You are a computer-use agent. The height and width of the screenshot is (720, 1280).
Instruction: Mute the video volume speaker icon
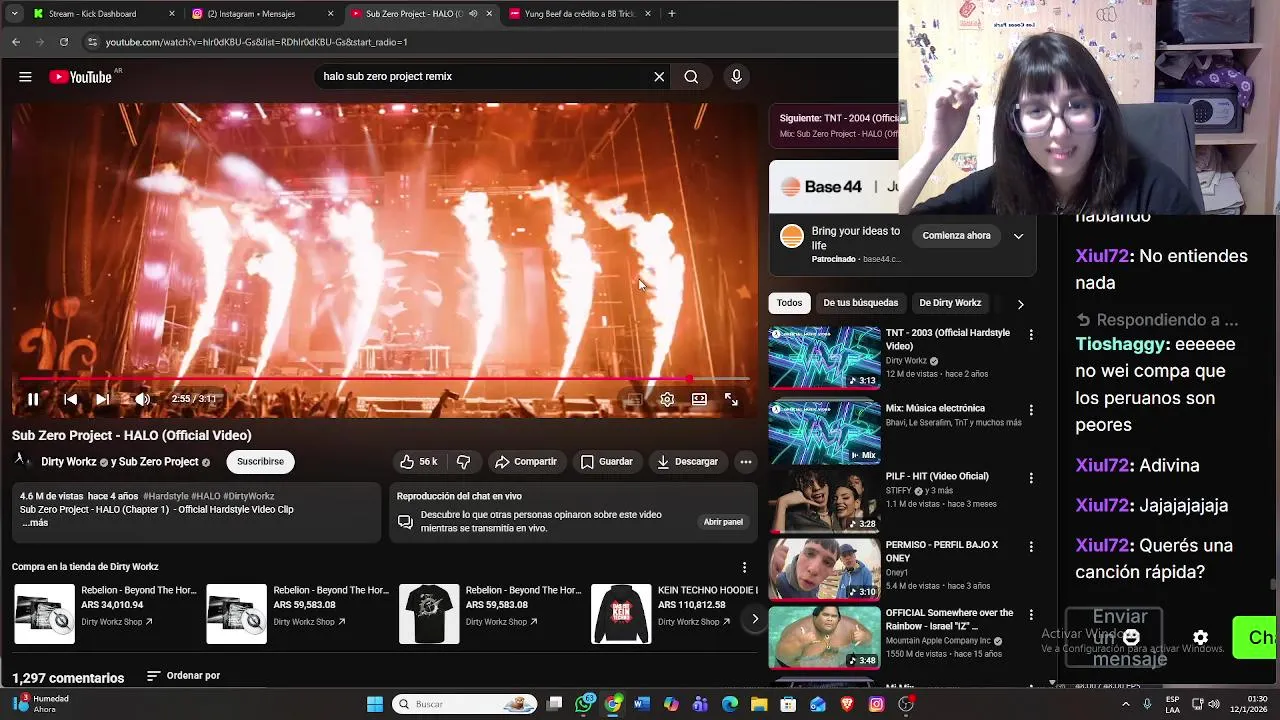coord(142,399)
